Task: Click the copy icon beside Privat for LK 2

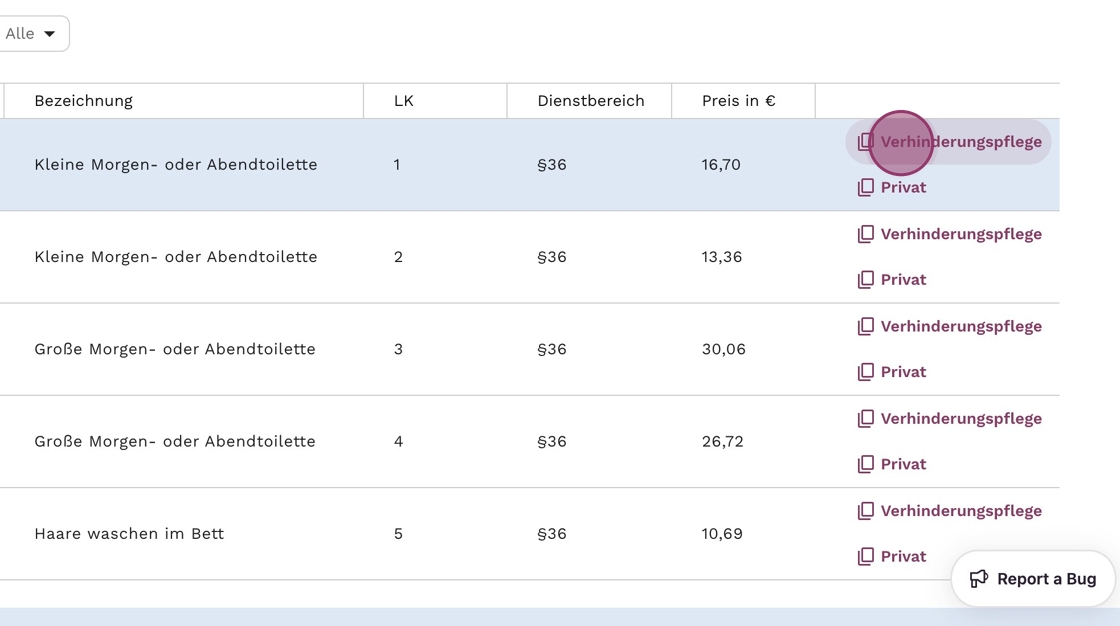Action: pyautogui.click(x=866, y=280)
